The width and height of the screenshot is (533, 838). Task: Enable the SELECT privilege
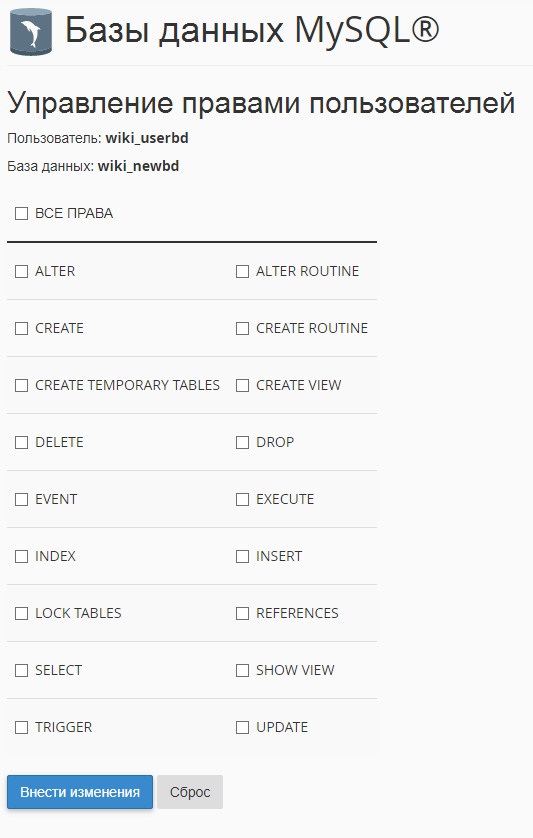[21, 670]
